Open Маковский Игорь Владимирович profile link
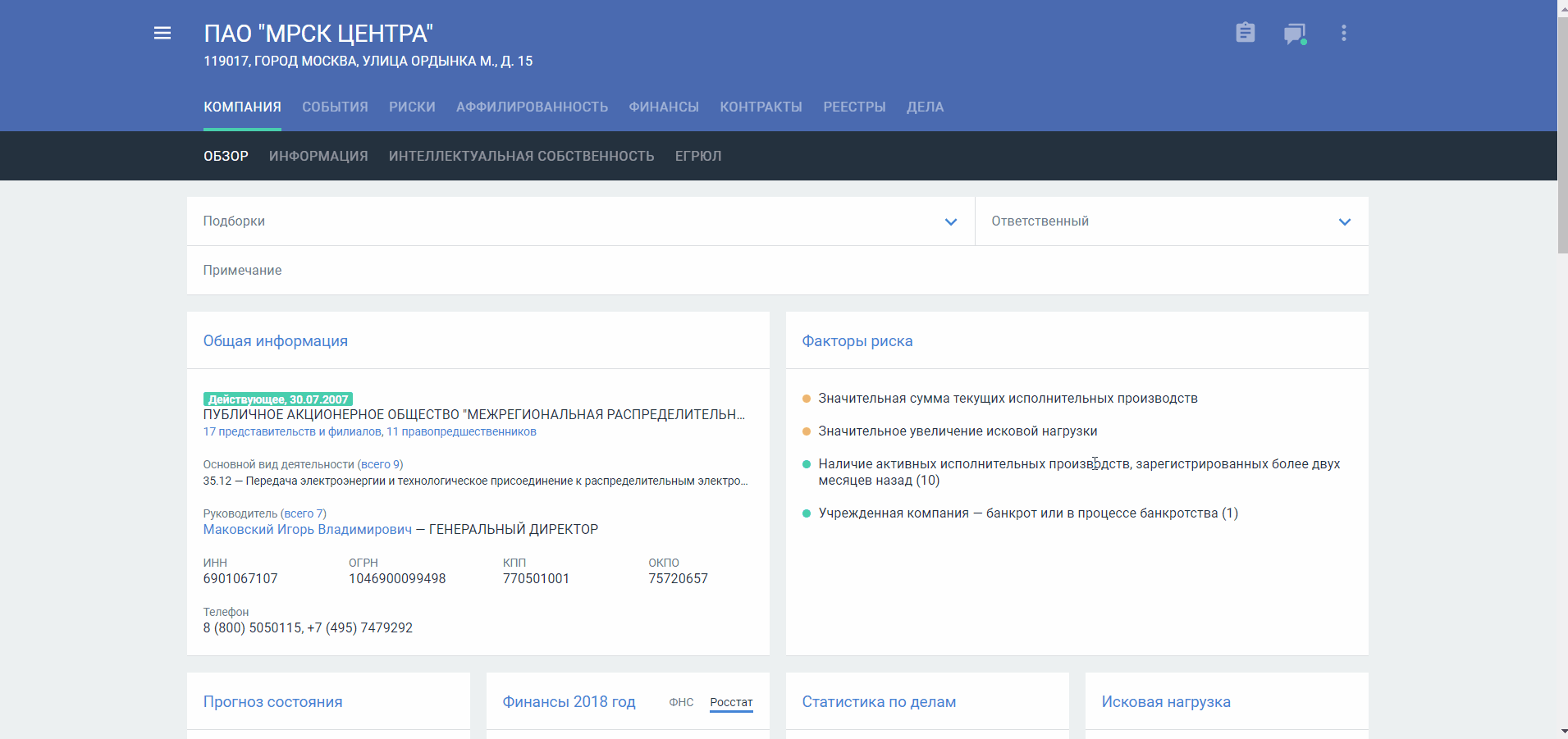The image size is (1568, 739). coord(308,530)
